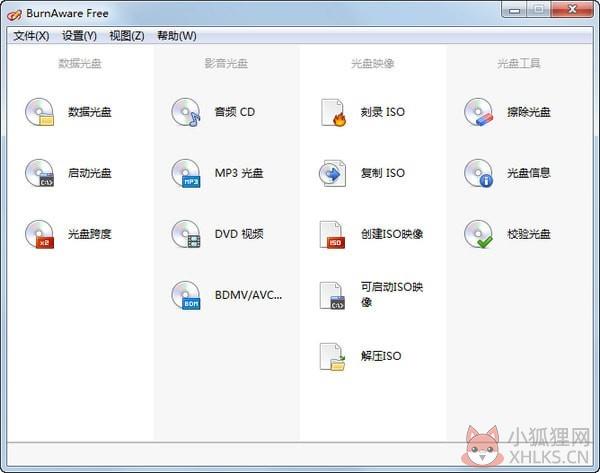Open the 启动光盘 boot disc icon
This screenshot has height=473, width=600.
pos(39,173)
